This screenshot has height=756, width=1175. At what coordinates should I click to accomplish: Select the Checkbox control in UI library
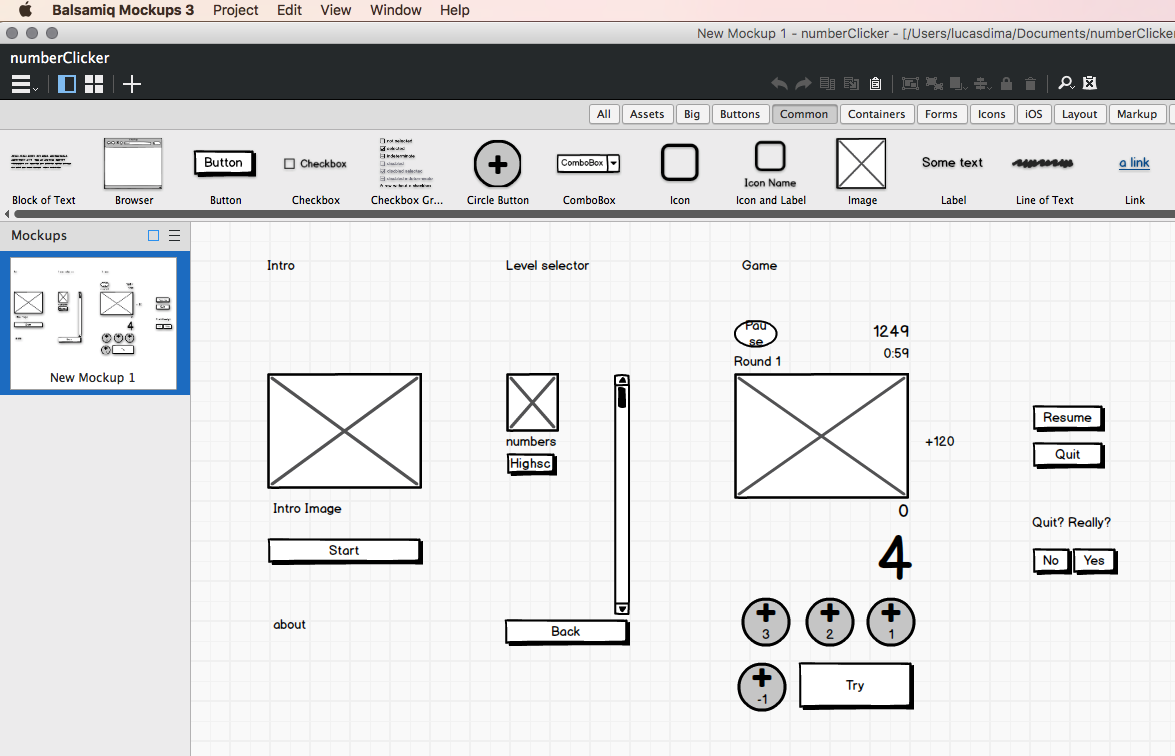point(315,164)
